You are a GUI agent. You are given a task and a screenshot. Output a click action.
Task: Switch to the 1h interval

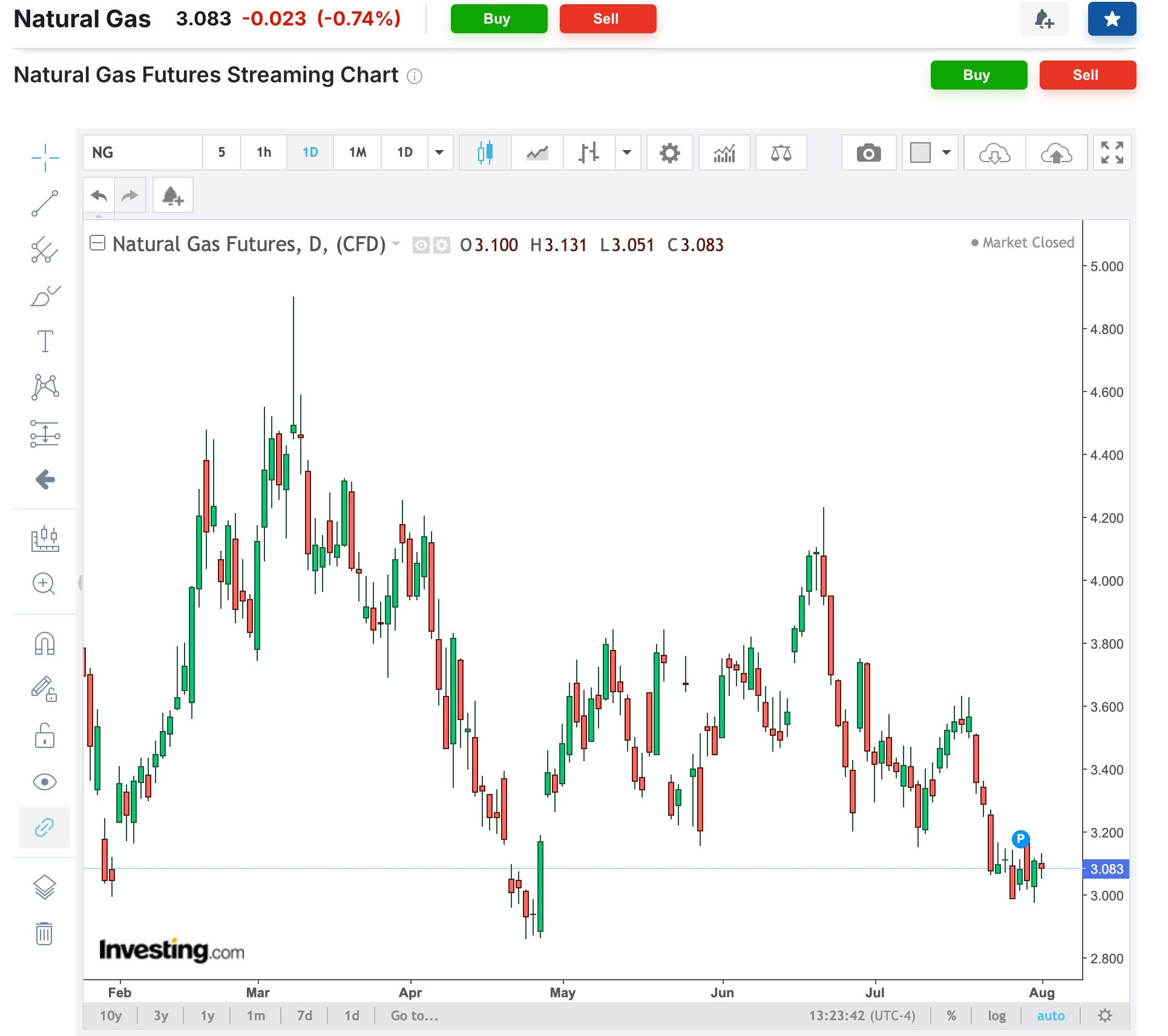pos(264,152)
